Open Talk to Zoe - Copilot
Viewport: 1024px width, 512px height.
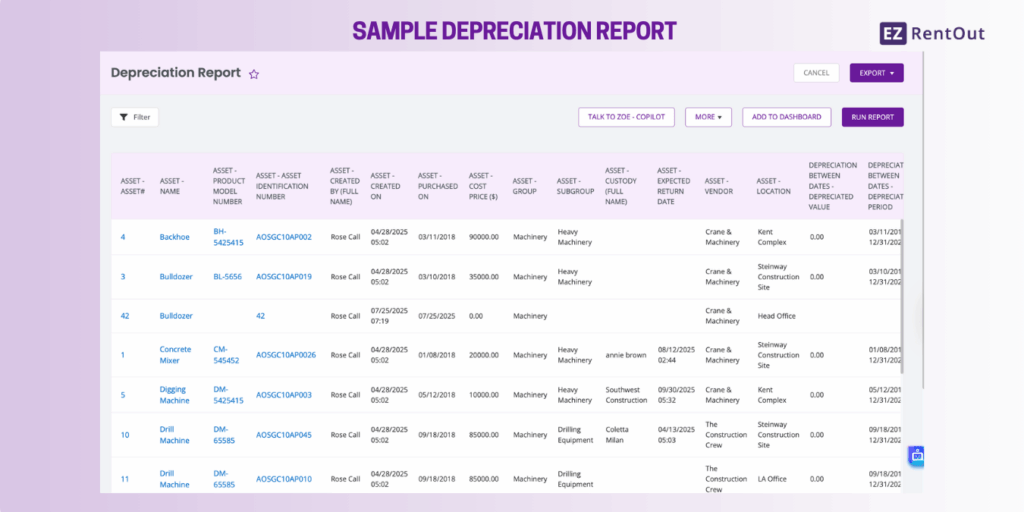tap(626, 117)
